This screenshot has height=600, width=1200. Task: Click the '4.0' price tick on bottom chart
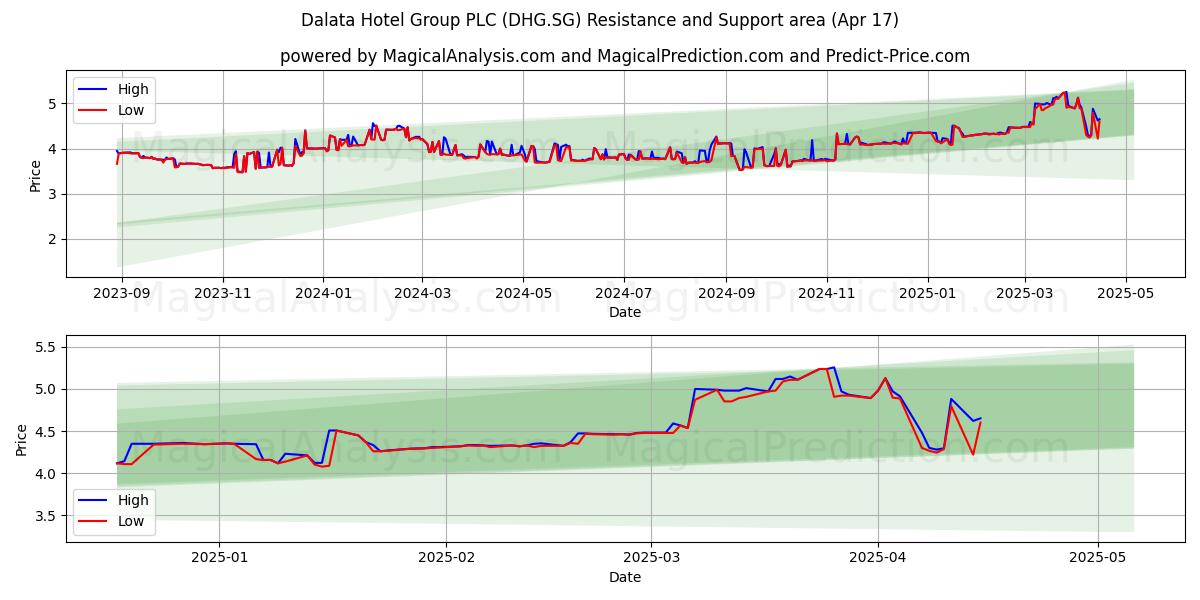pos(48,474)
